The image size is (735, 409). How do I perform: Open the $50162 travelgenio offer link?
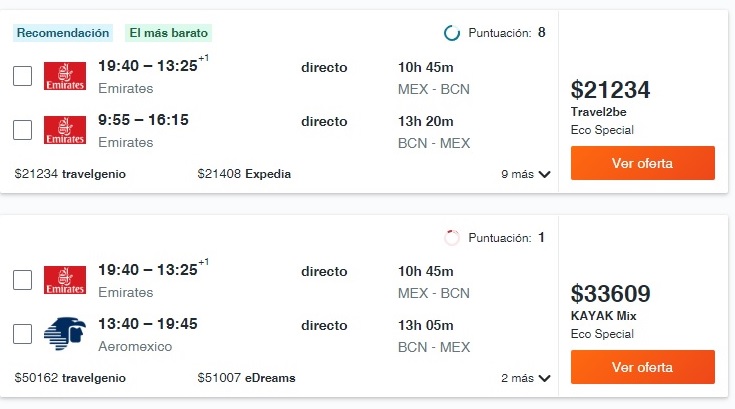(x=70, y=378)
